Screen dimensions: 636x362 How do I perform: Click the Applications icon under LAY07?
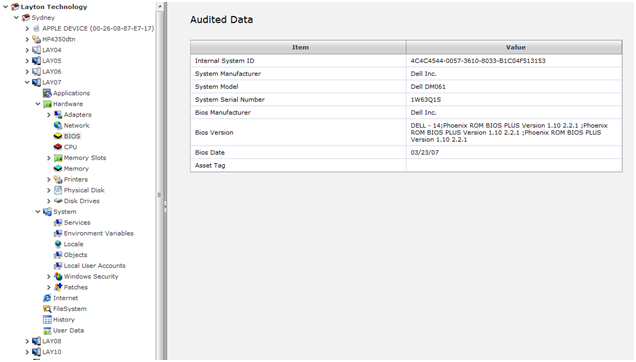point(47,93)
